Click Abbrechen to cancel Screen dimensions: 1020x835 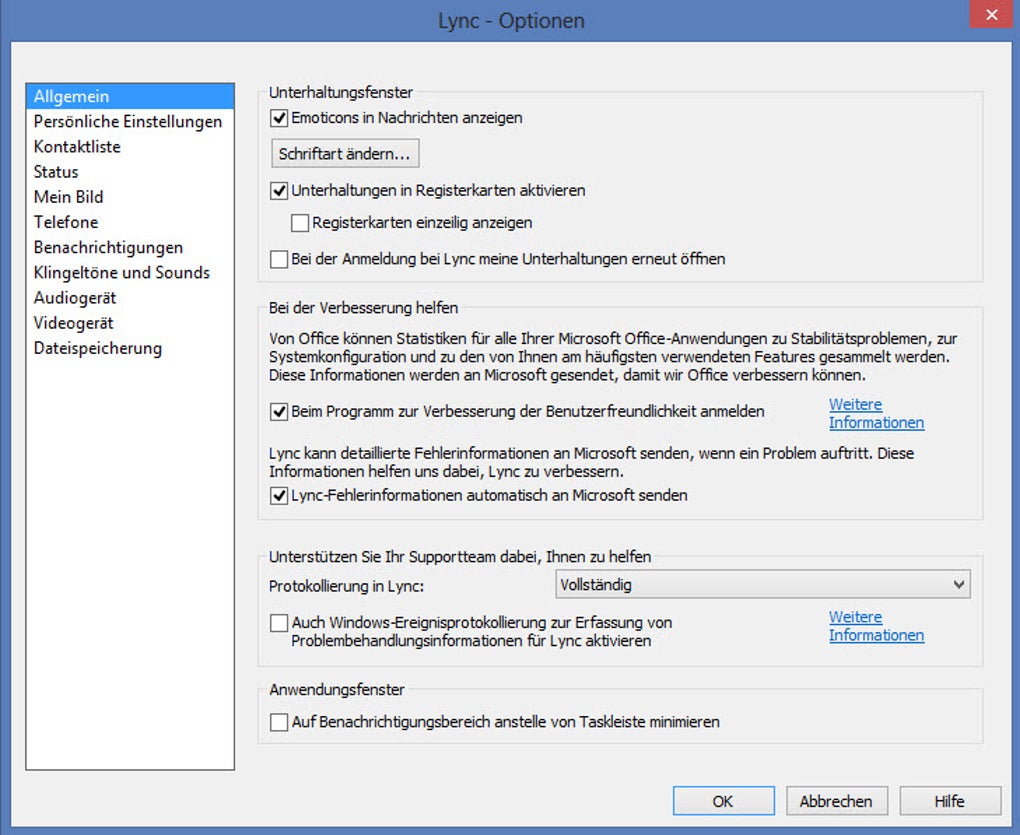click(837, 801)
